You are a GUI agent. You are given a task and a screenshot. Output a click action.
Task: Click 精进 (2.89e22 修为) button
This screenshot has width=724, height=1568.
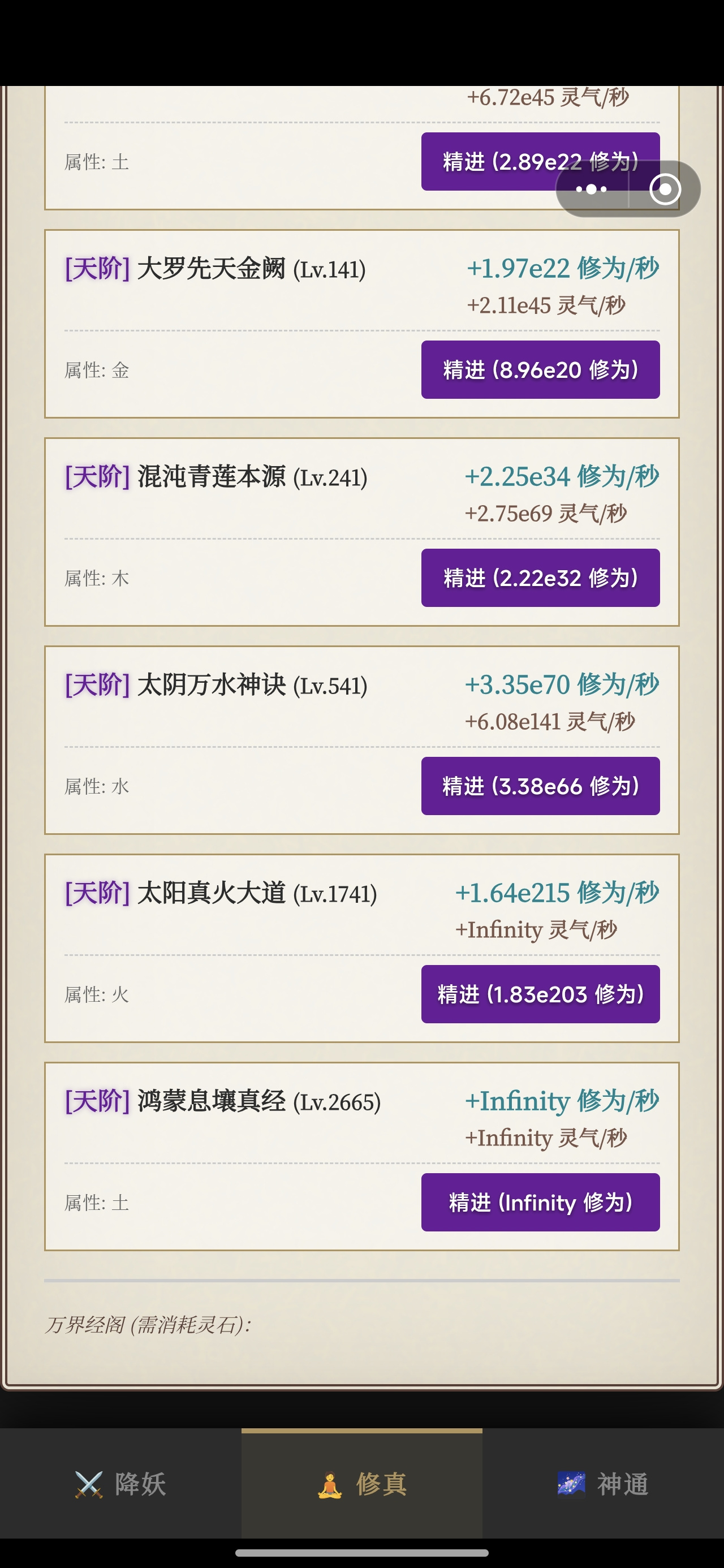coord(487,161)
